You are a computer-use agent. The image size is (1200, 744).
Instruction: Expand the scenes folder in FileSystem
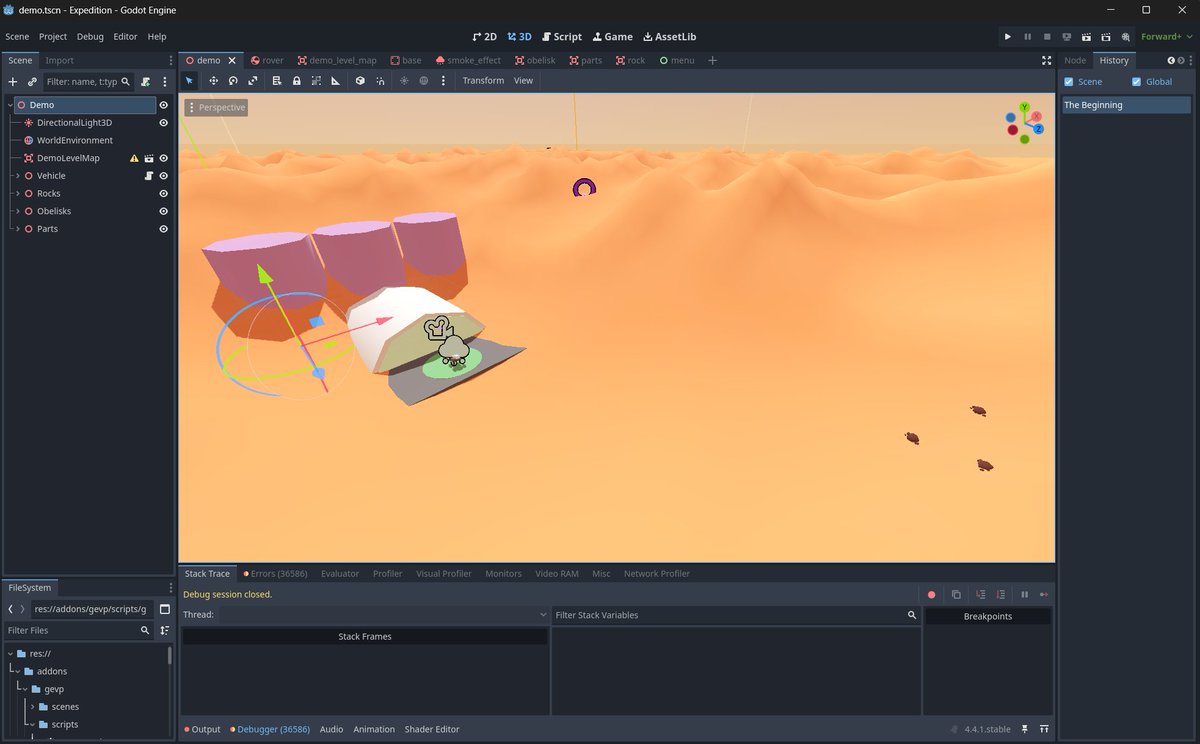(32, 707)
